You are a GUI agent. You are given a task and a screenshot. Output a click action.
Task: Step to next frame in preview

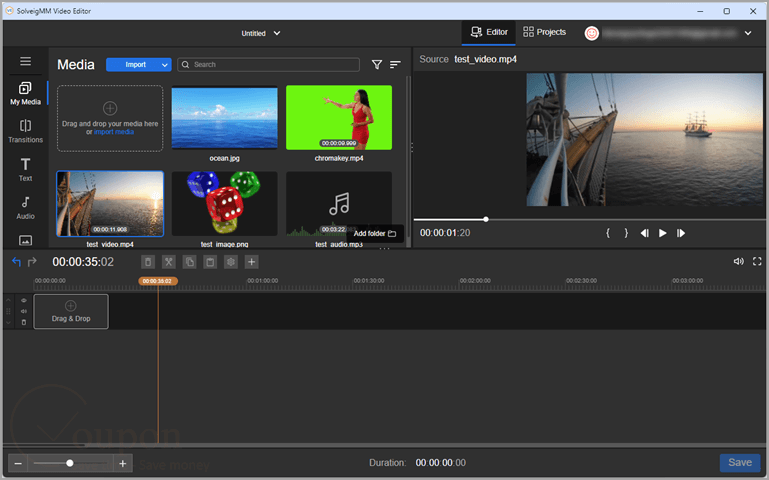pos(681,233)
